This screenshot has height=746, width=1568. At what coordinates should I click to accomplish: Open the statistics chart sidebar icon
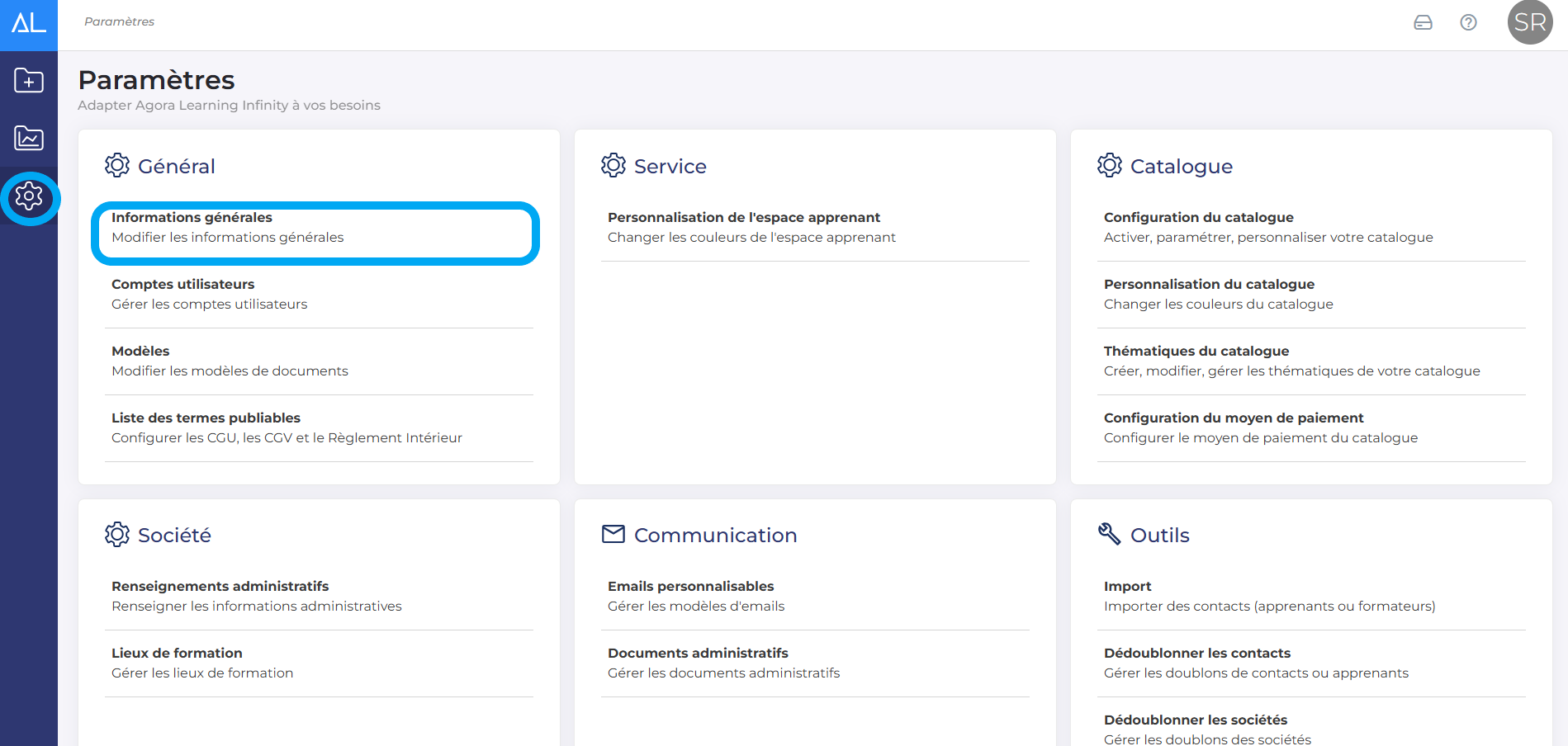(x=29, y=138)
